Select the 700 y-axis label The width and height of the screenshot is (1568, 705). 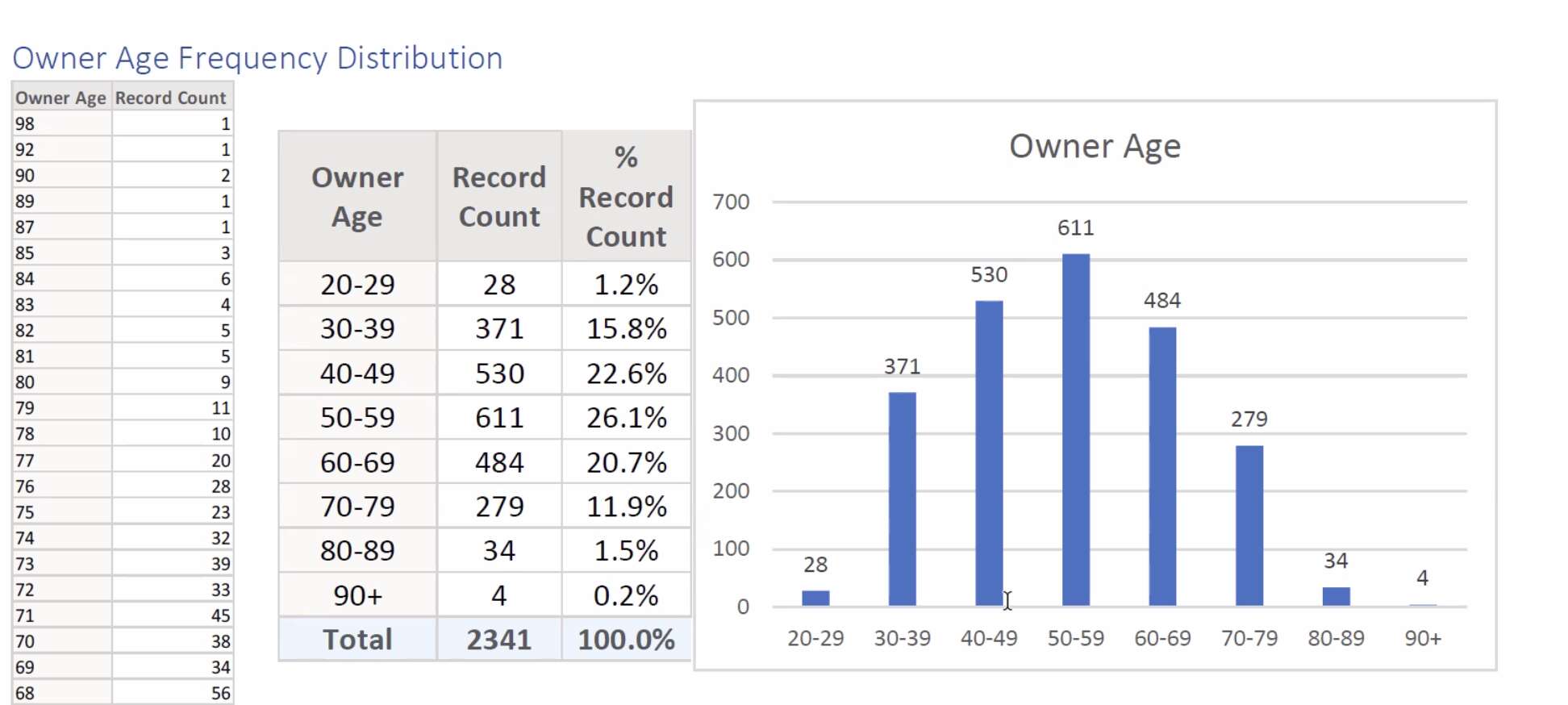(731, 202)
